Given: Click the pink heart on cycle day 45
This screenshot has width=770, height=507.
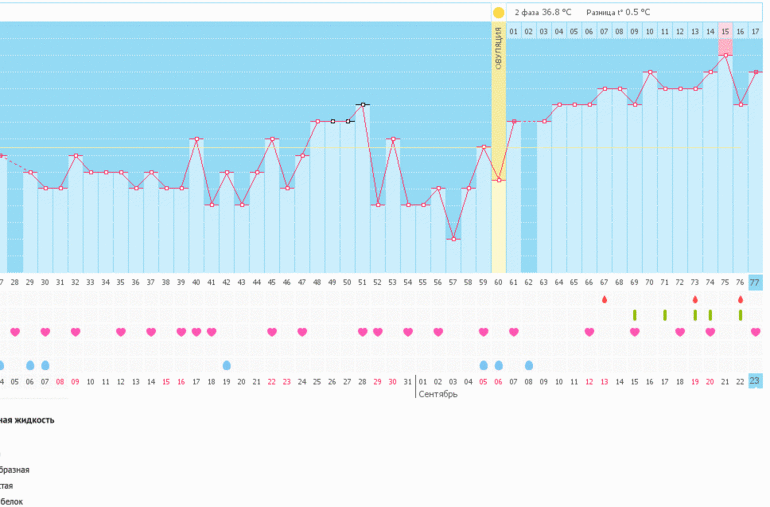Looking at the screenshot, I should pyautogui.click(x=272, y=332).
